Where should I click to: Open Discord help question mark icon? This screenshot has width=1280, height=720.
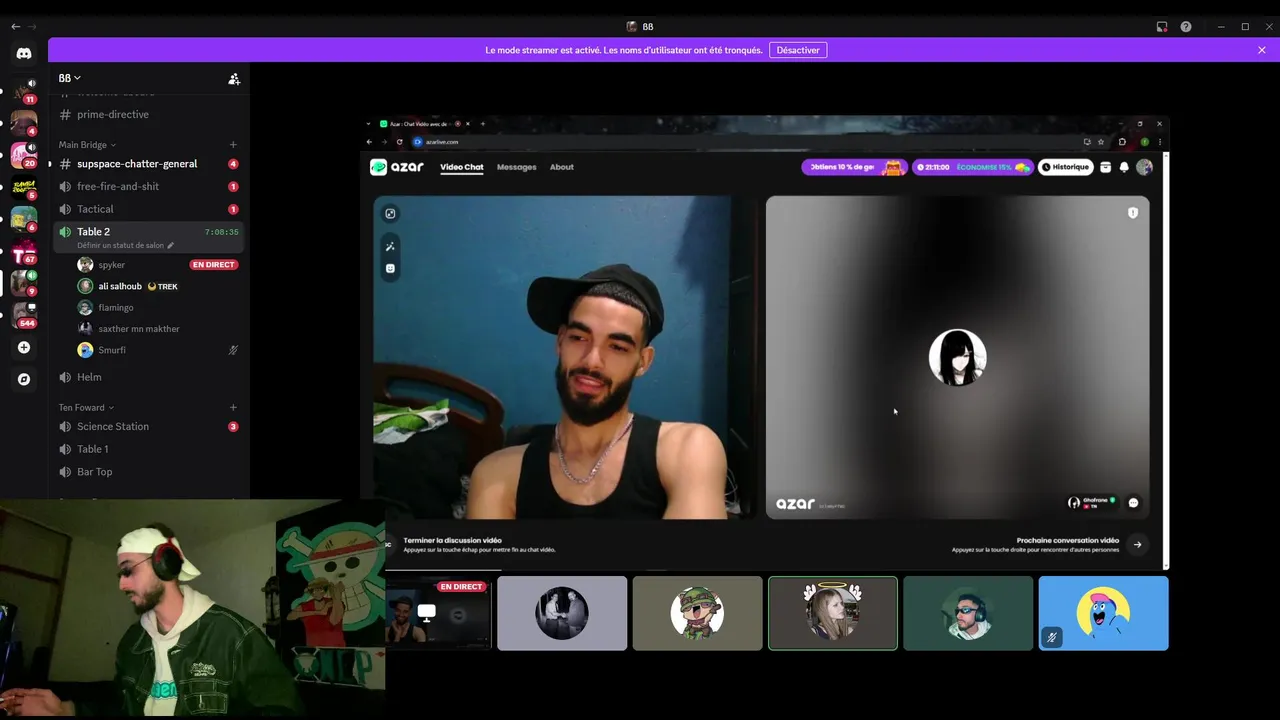click(x=1186, y=27)
